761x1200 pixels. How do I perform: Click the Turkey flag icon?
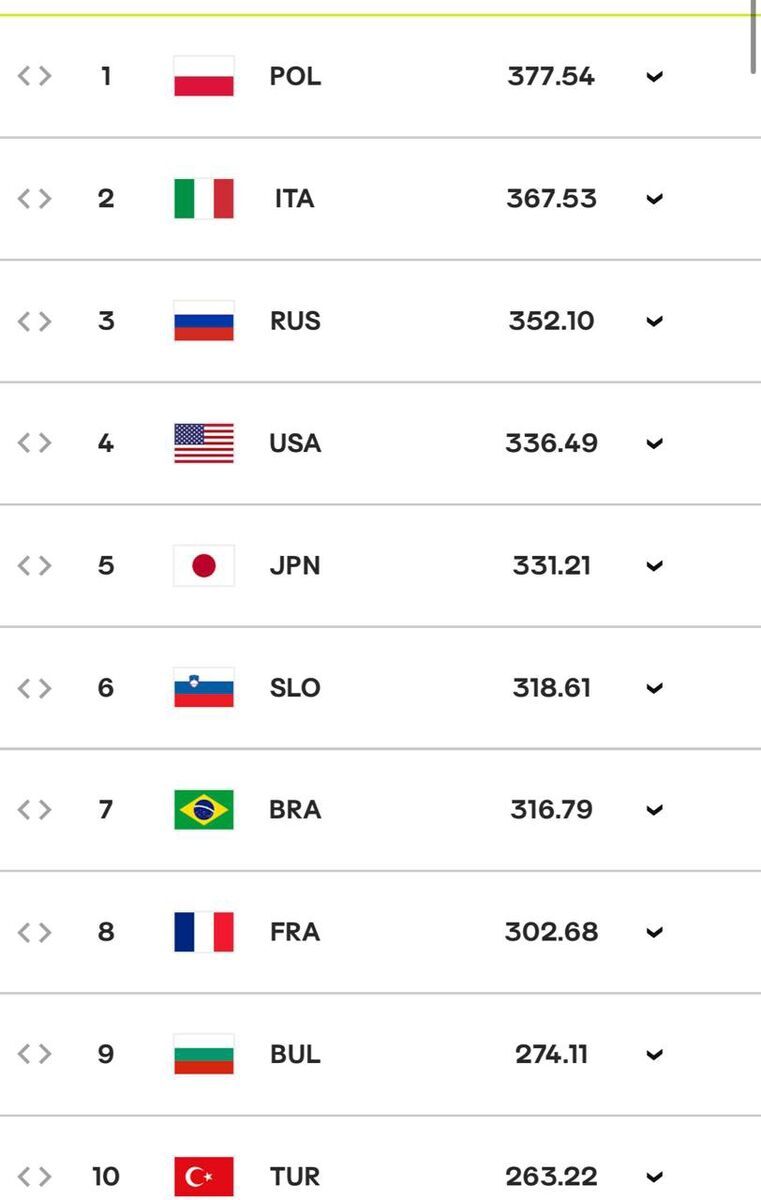click(204, 1177)
